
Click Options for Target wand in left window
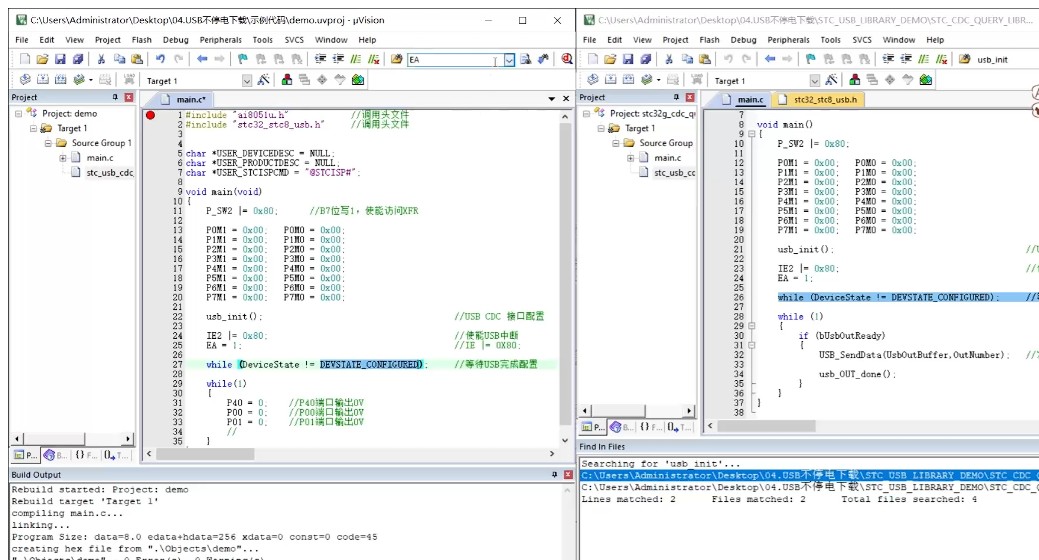(x=264, y=80)
